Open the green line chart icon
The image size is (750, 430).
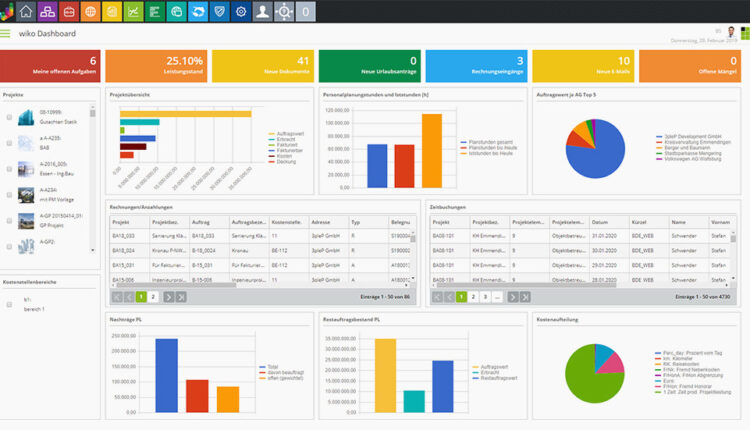tap(134, 12)
